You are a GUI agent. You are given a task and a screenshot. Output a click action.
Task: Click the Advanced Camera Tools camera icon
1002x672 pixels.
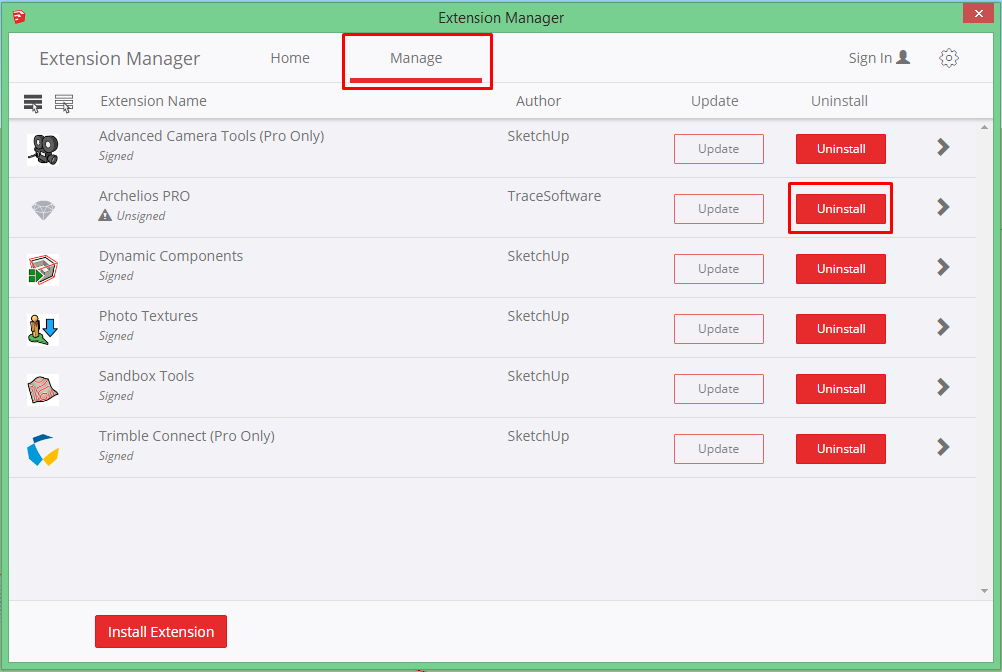[x=43, y=149]
